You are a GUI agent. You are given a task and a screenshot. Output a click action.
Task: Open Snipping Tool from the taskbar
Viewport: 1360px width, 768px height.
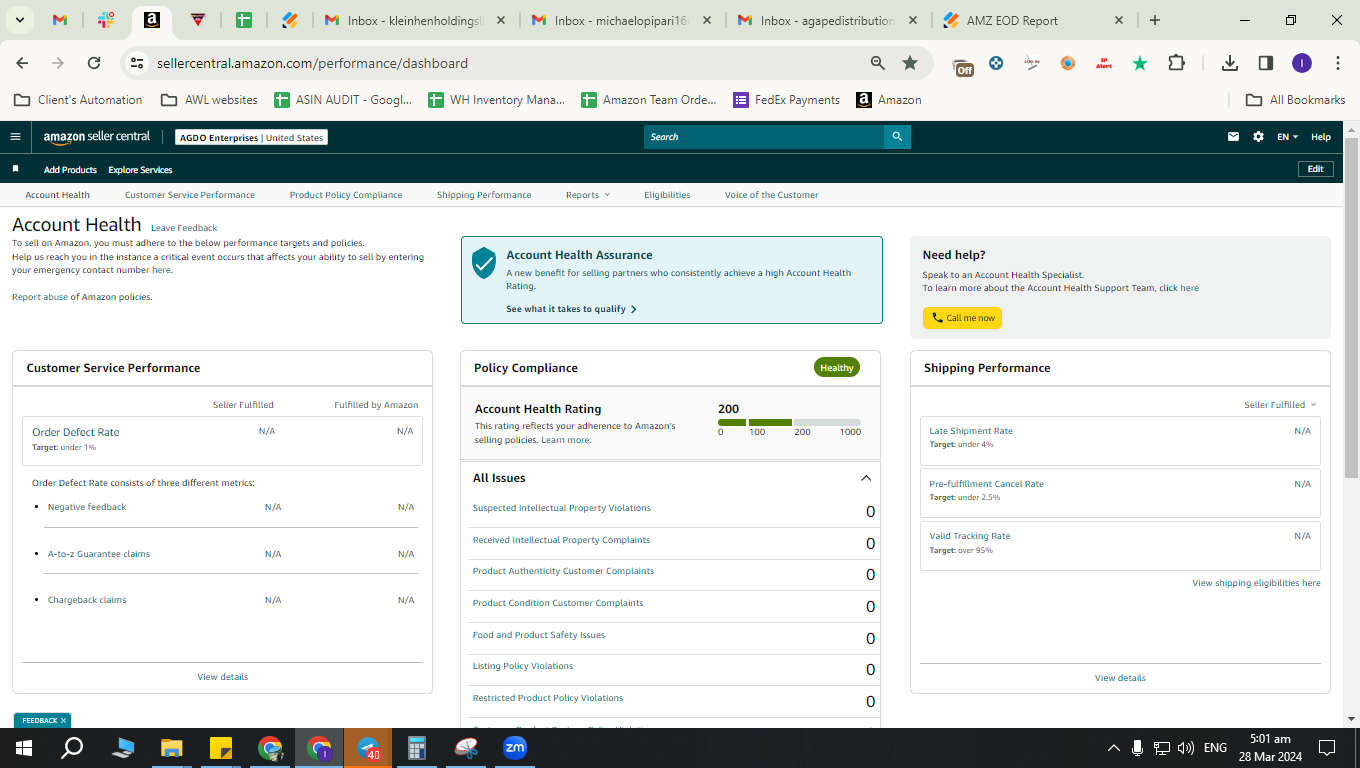point(466,747)
